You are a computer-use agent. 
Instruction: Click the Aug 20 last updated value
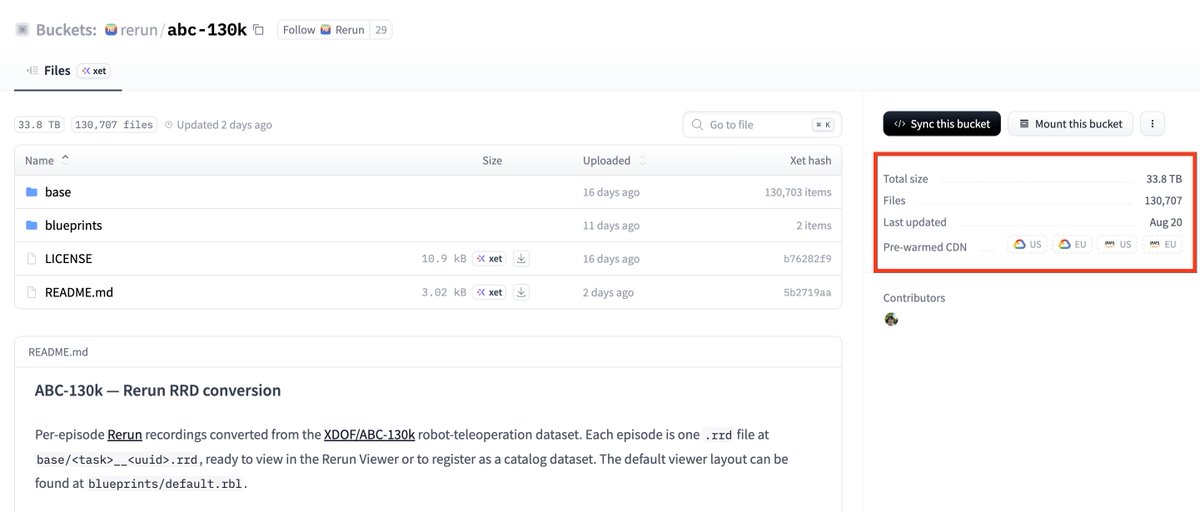pyautogui.click(x=1165, y=222)
